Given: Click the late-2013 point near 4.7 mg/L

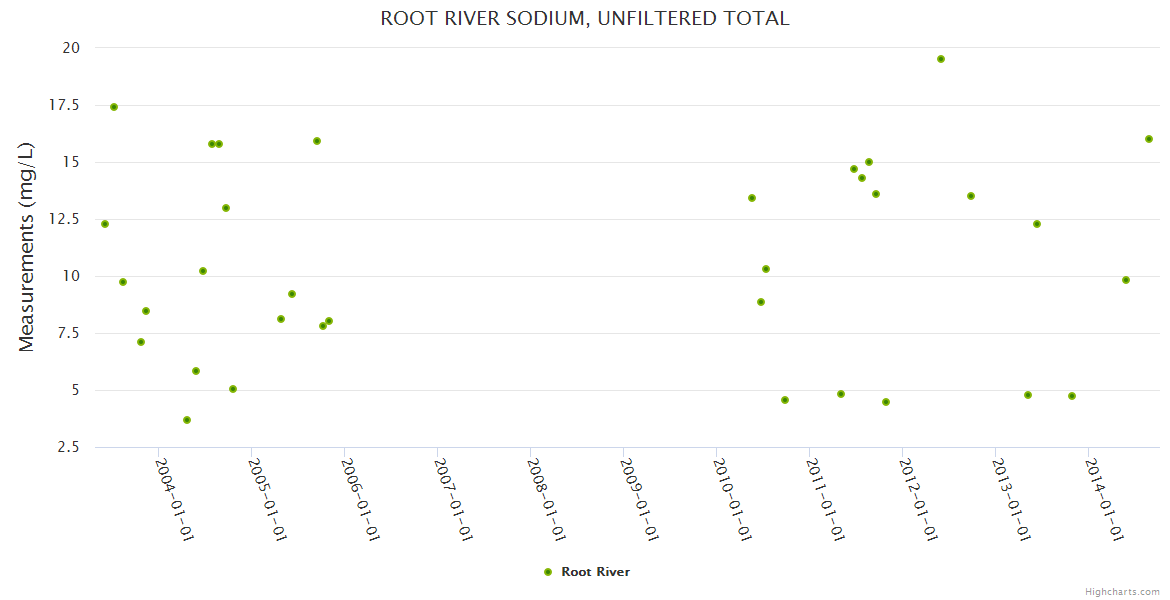Looking at the screenshot, I should (1072, 396).
